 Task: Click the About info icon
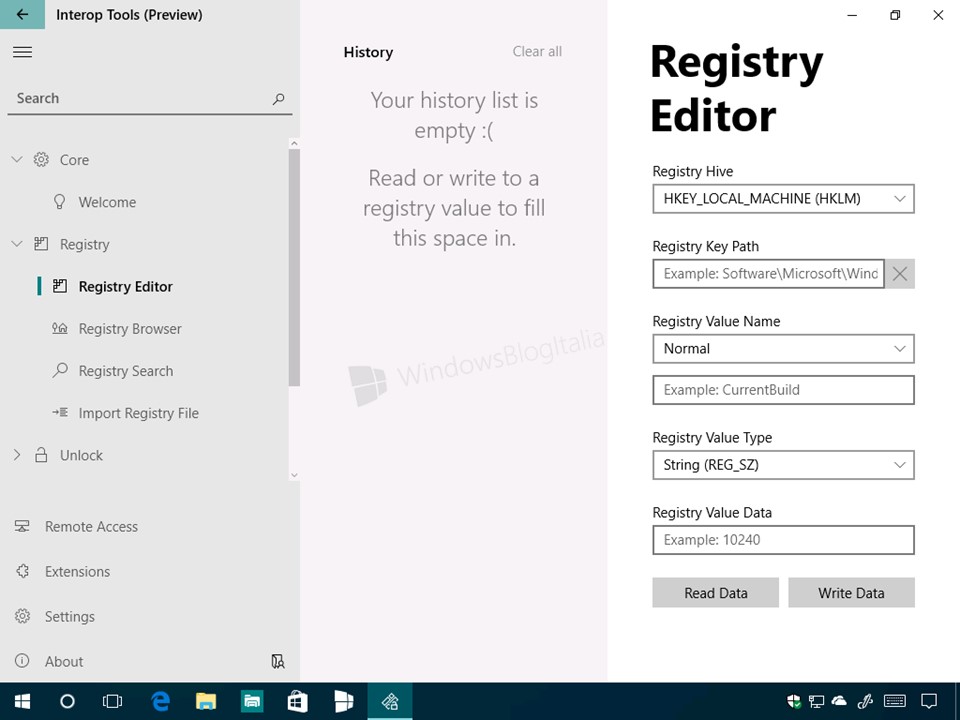pos(22,661)
